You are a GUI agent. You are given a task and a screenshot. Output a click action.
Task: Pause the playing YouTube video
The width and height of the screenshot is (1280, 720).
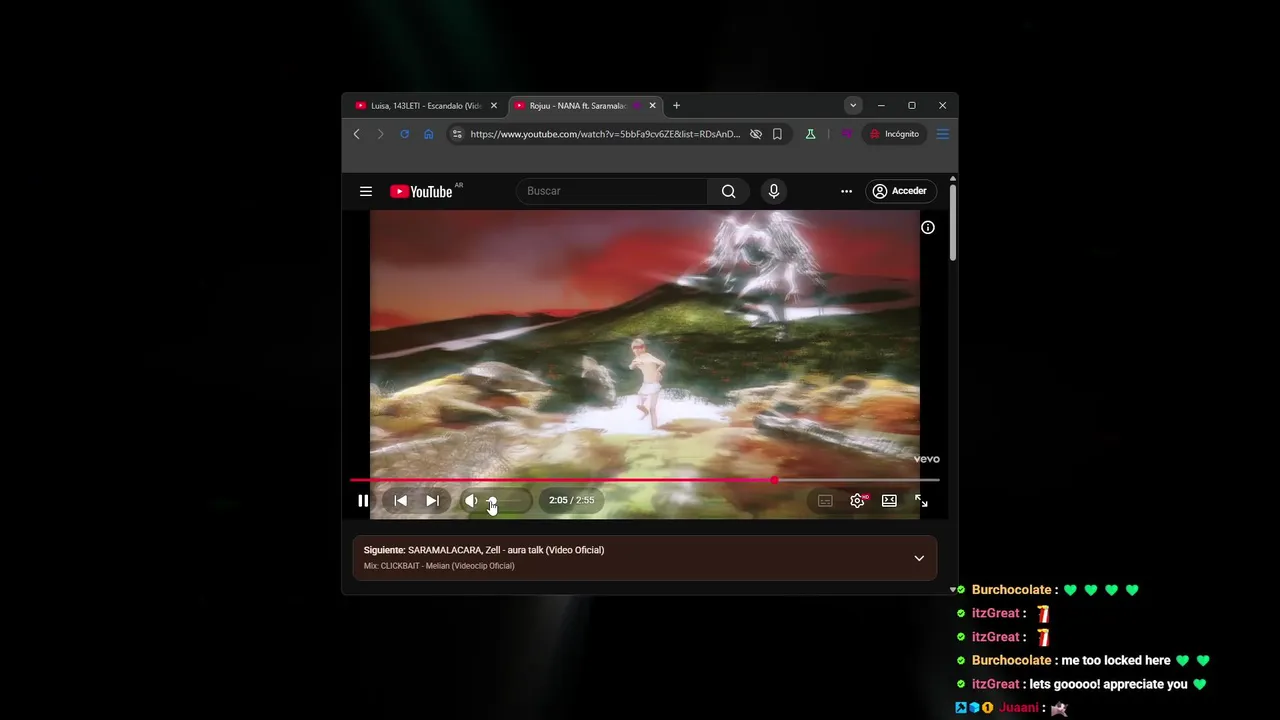pos(363,501)
